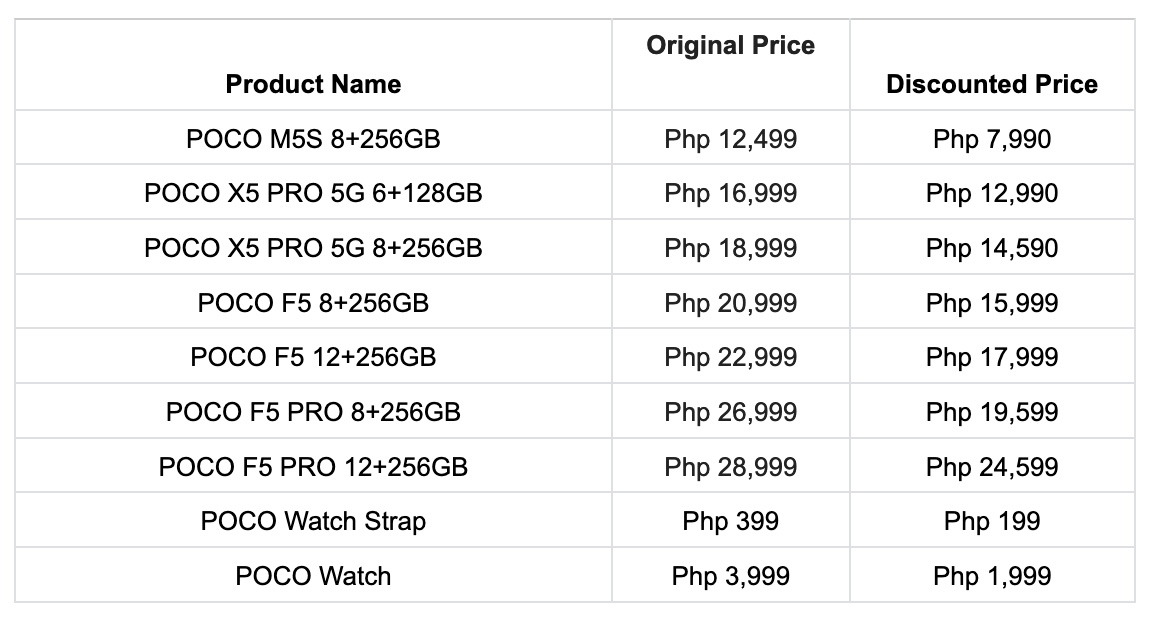The image size is (1154, 618).
Task: Click the Php 19,599 discounted price cell
Action: click(992, 411)
